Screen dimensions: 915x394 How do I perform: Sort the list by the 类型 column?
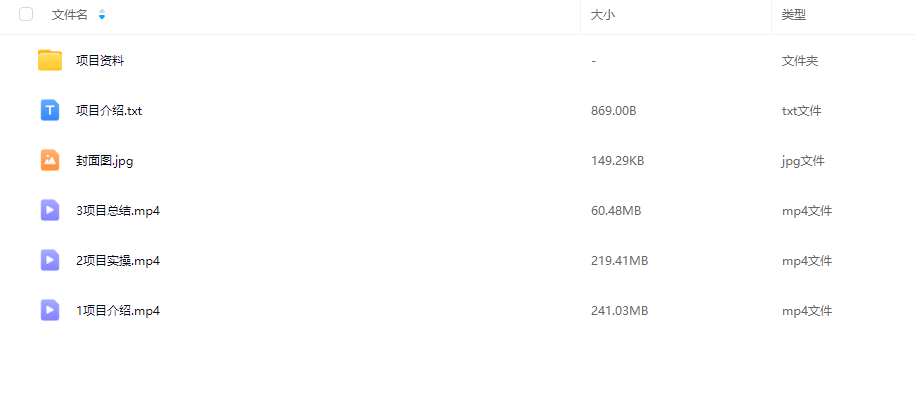[794, 15]
